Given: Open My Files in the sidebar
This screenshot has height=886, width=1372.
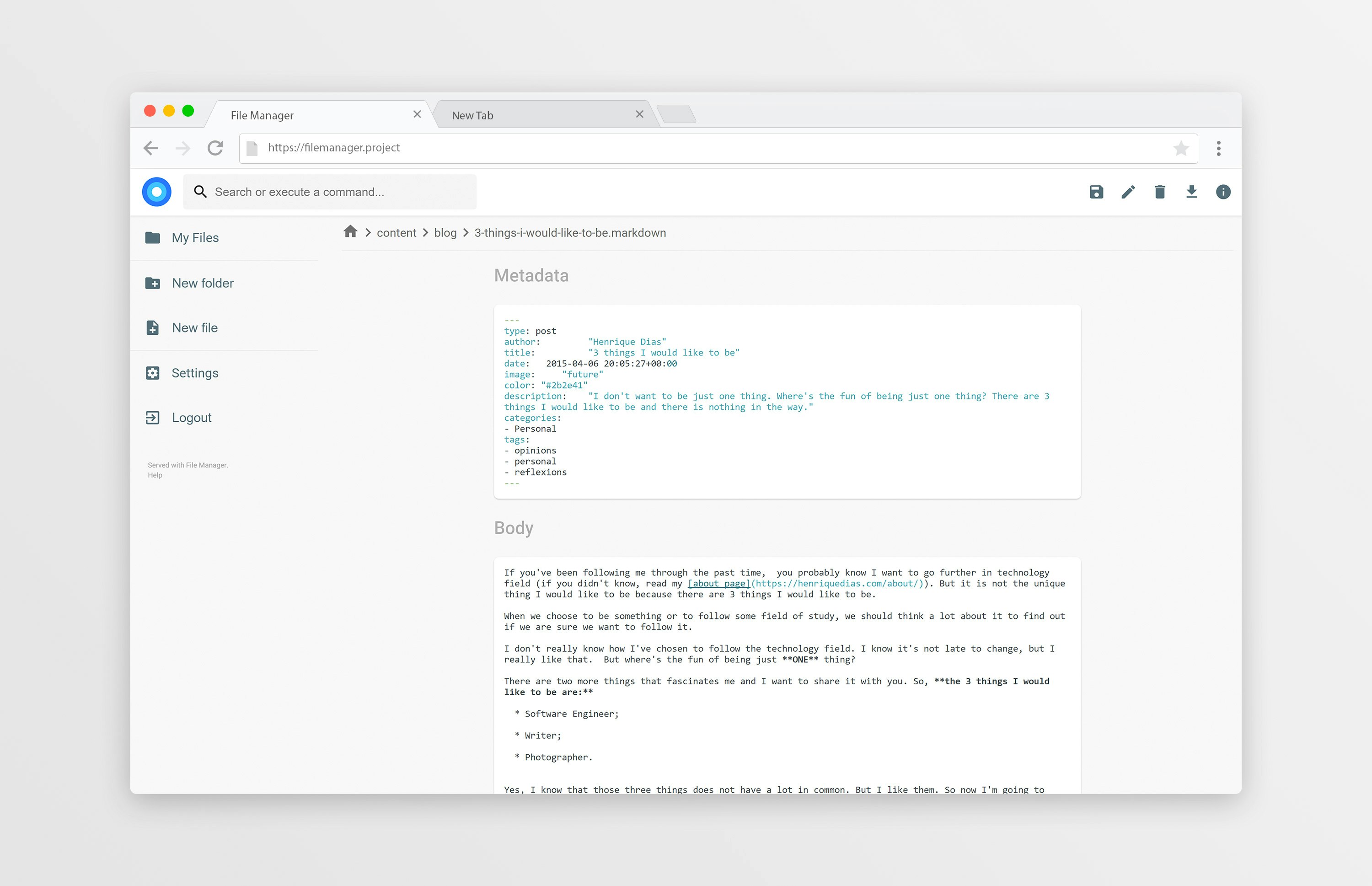Looking at the screenshot, I should 195,237.
